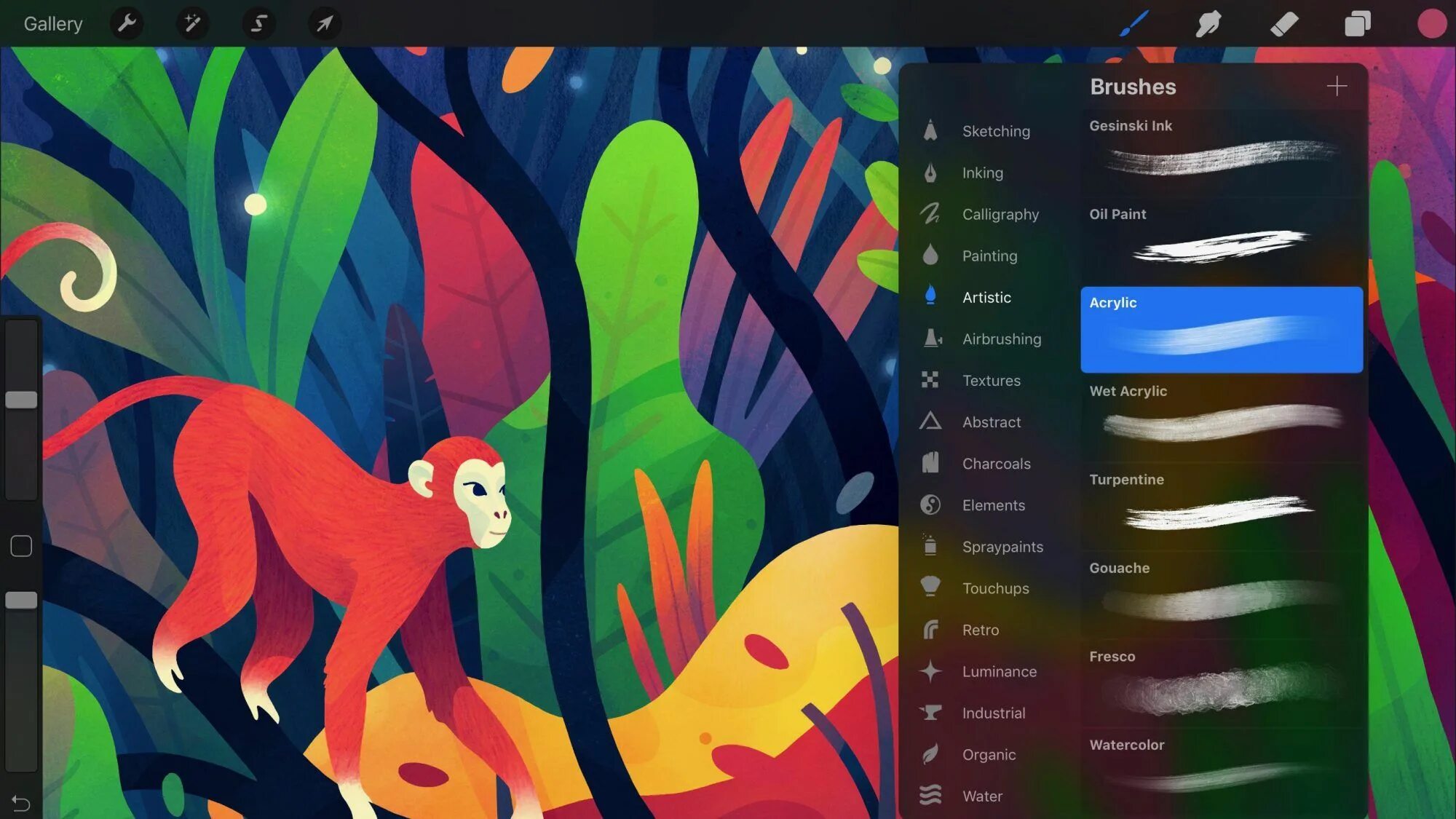This screenshot has height=819, width=1456.
Task: Click the brush size slider handle
Action: [21, 400]
